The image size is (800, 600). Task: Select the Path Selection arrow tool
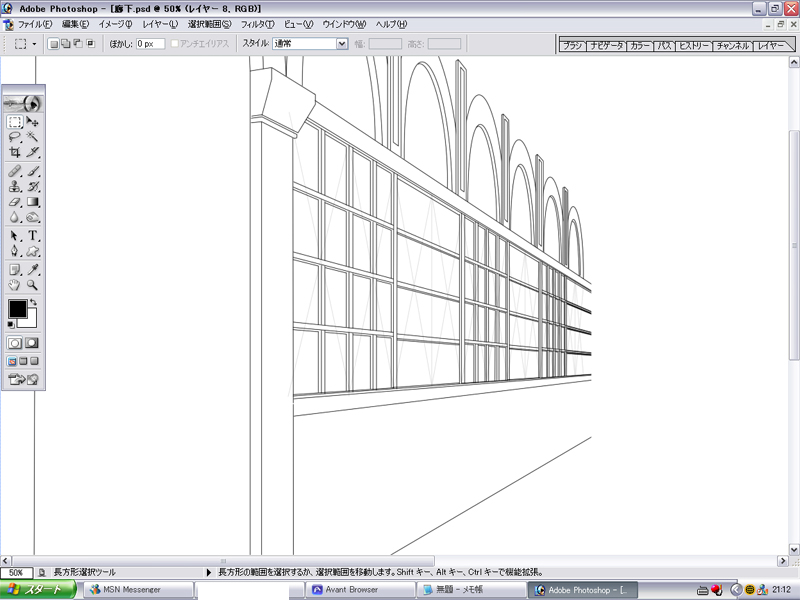[15, 236]
